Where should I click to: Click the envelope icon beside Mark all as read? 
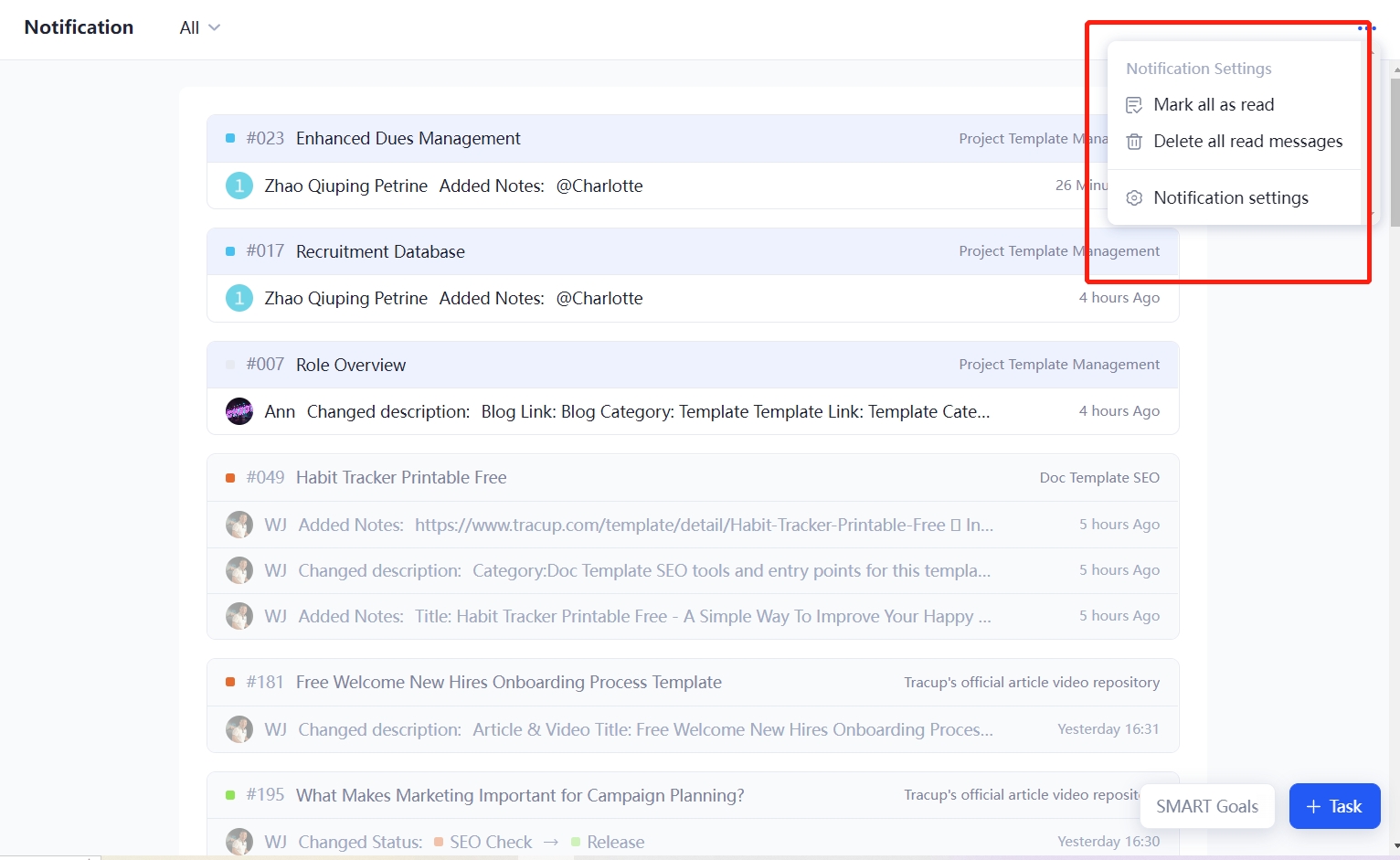pyautogui.click(x=1134, y=104)
